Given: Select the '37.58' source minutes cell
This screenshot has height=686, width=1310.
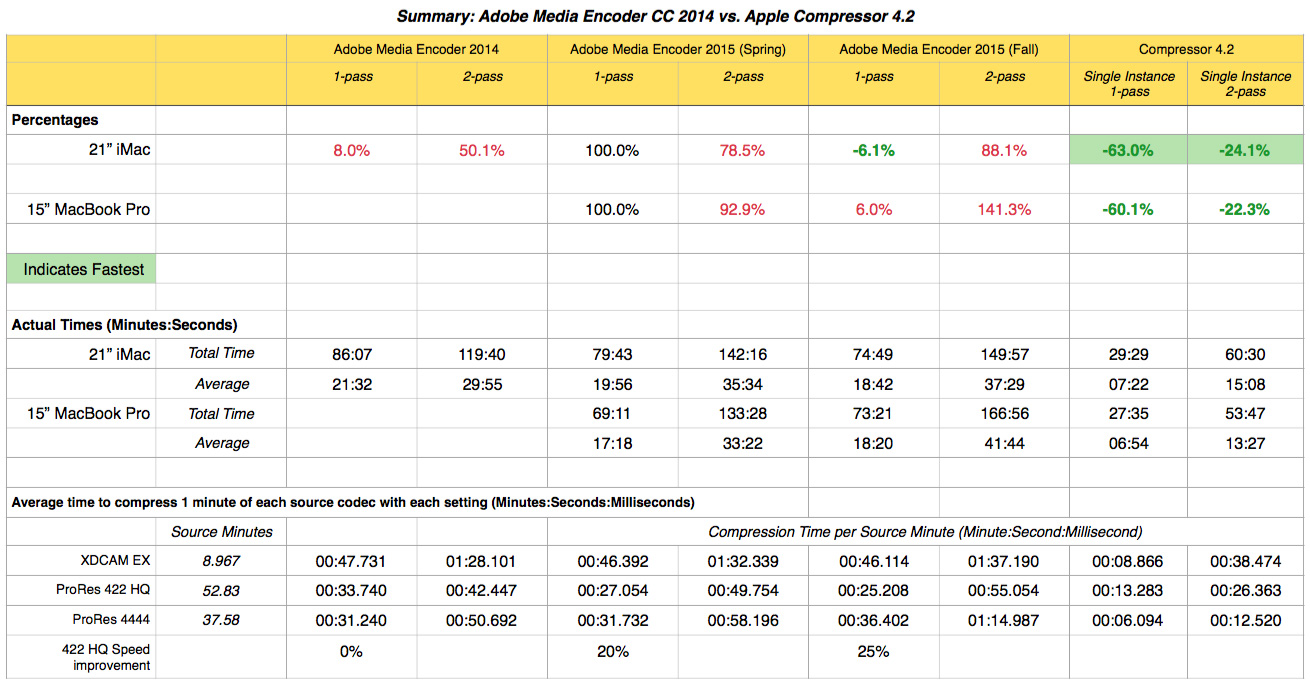Looking at the screenshot, I should (221, 621).
